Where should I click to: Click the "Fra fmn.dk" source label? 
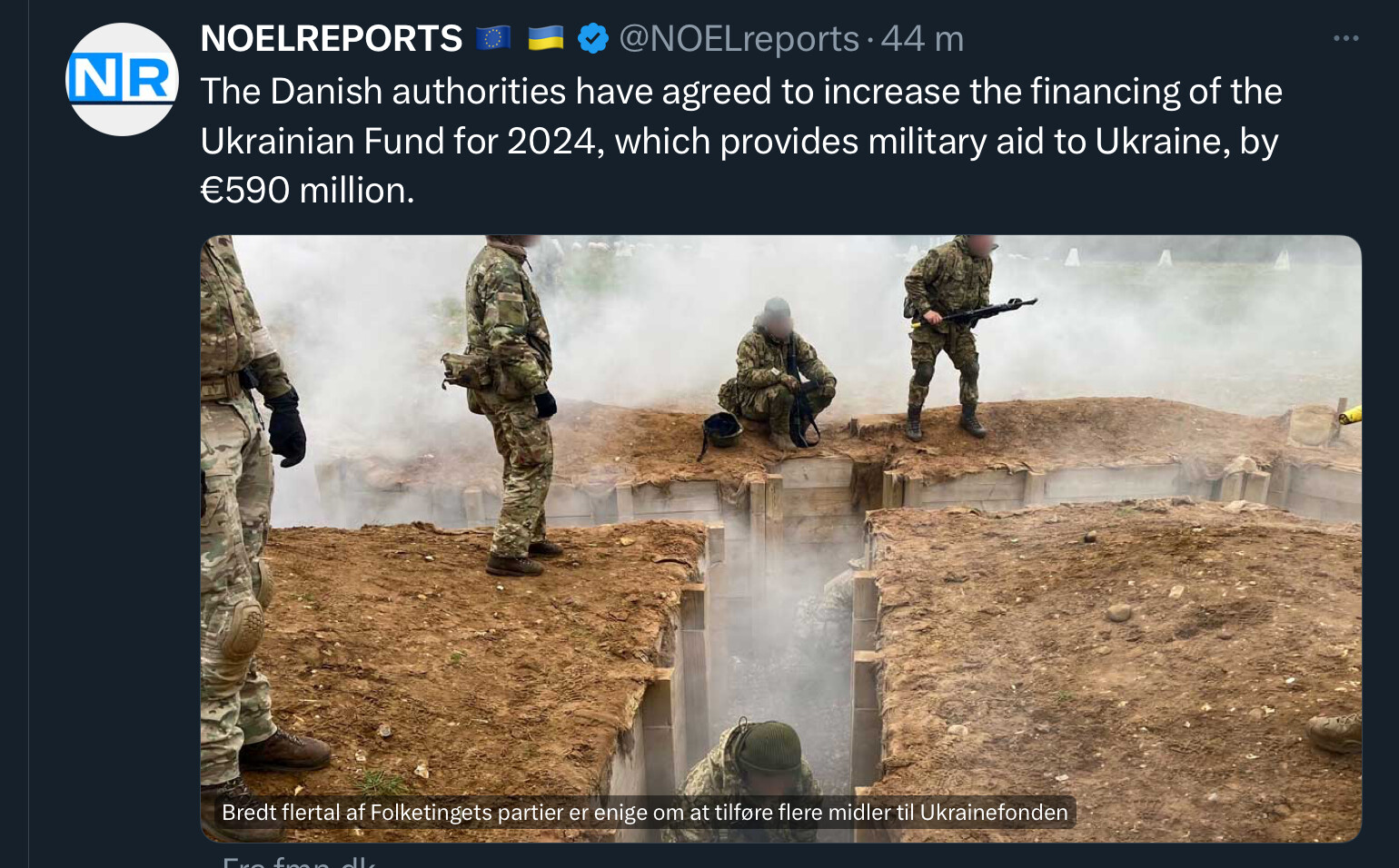click(x=299, y=862)
